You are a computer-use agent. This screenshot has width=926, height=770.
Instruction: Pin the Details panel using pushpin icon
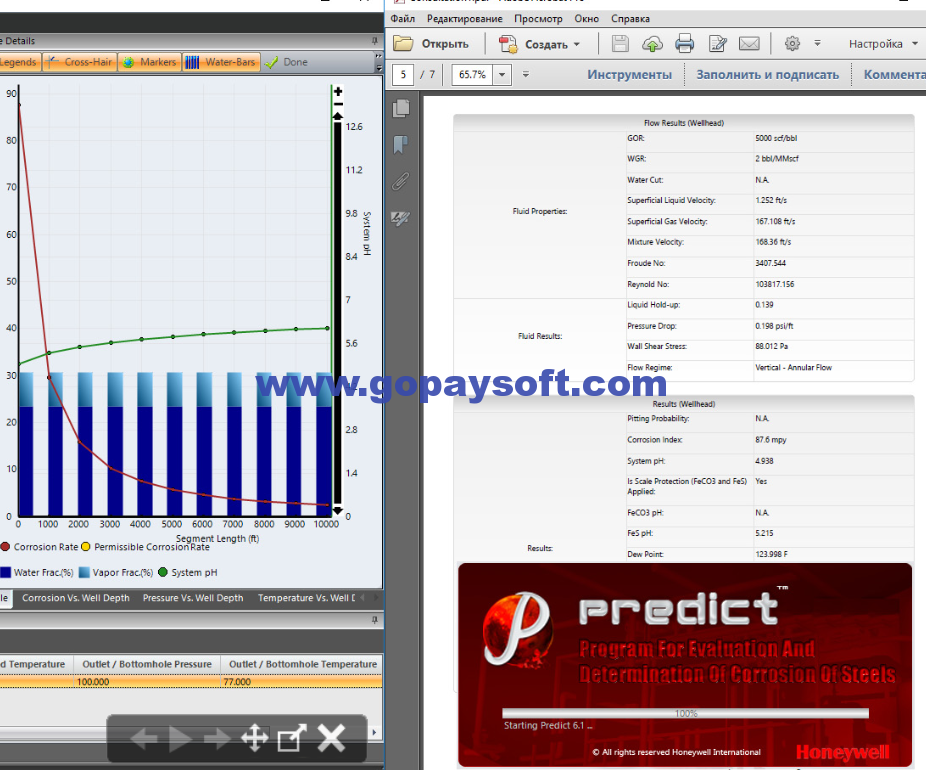374,41
